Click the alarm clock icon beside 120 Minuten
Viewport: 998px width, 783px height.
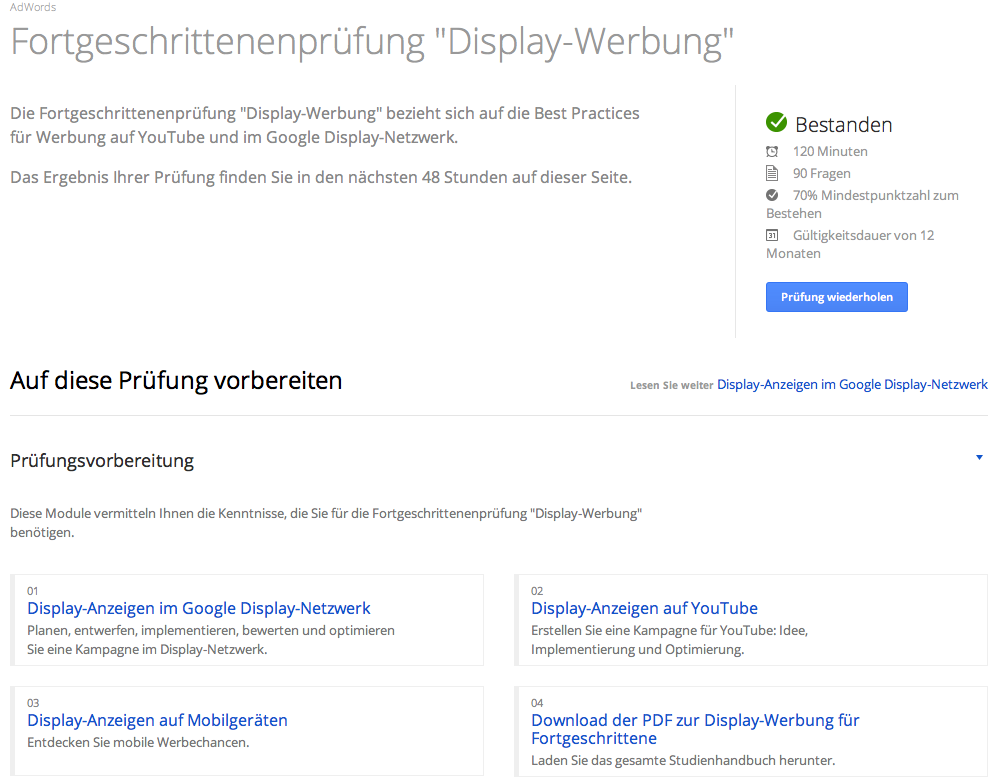pos(772,152)
